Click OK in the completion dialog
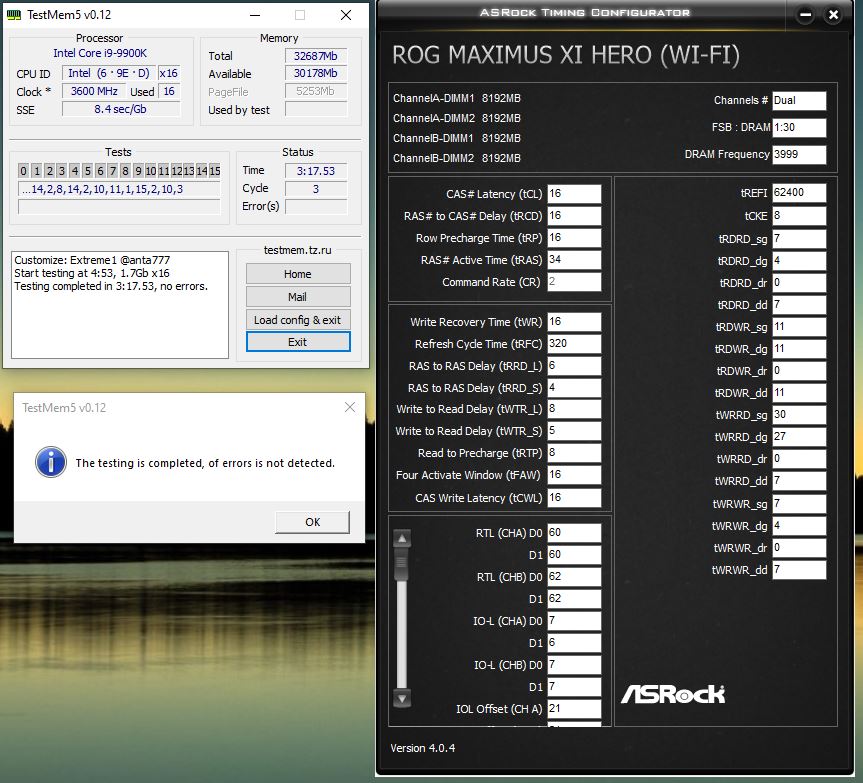Viewport: 863px width, 783px height. tap(313, 522)
